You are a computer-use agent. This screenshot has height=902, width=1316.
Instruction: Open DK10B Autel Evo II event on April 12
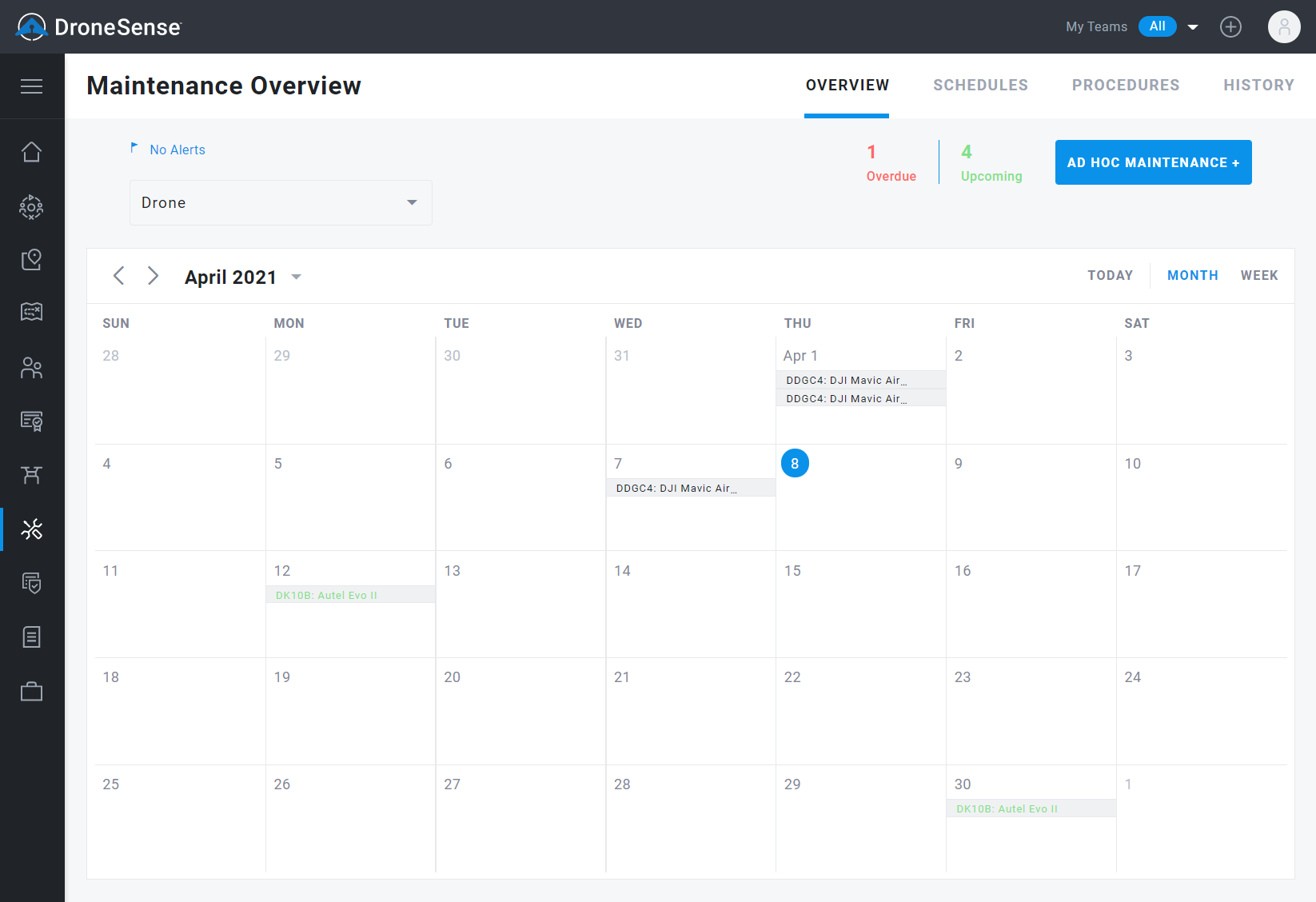click(350, 596)
